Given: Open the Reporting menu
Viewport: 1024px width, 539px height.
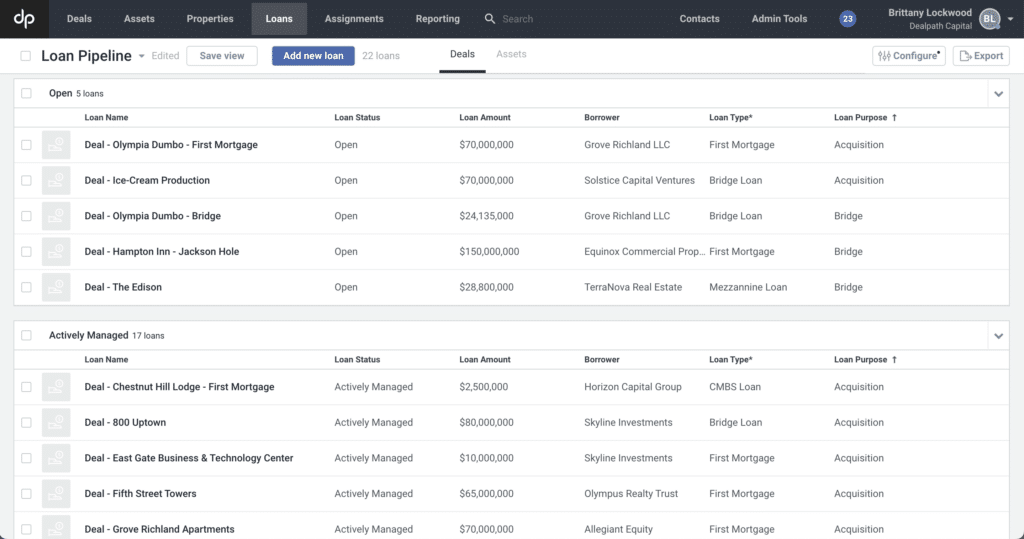Looking at the screenshot, I should coord(438,19).
